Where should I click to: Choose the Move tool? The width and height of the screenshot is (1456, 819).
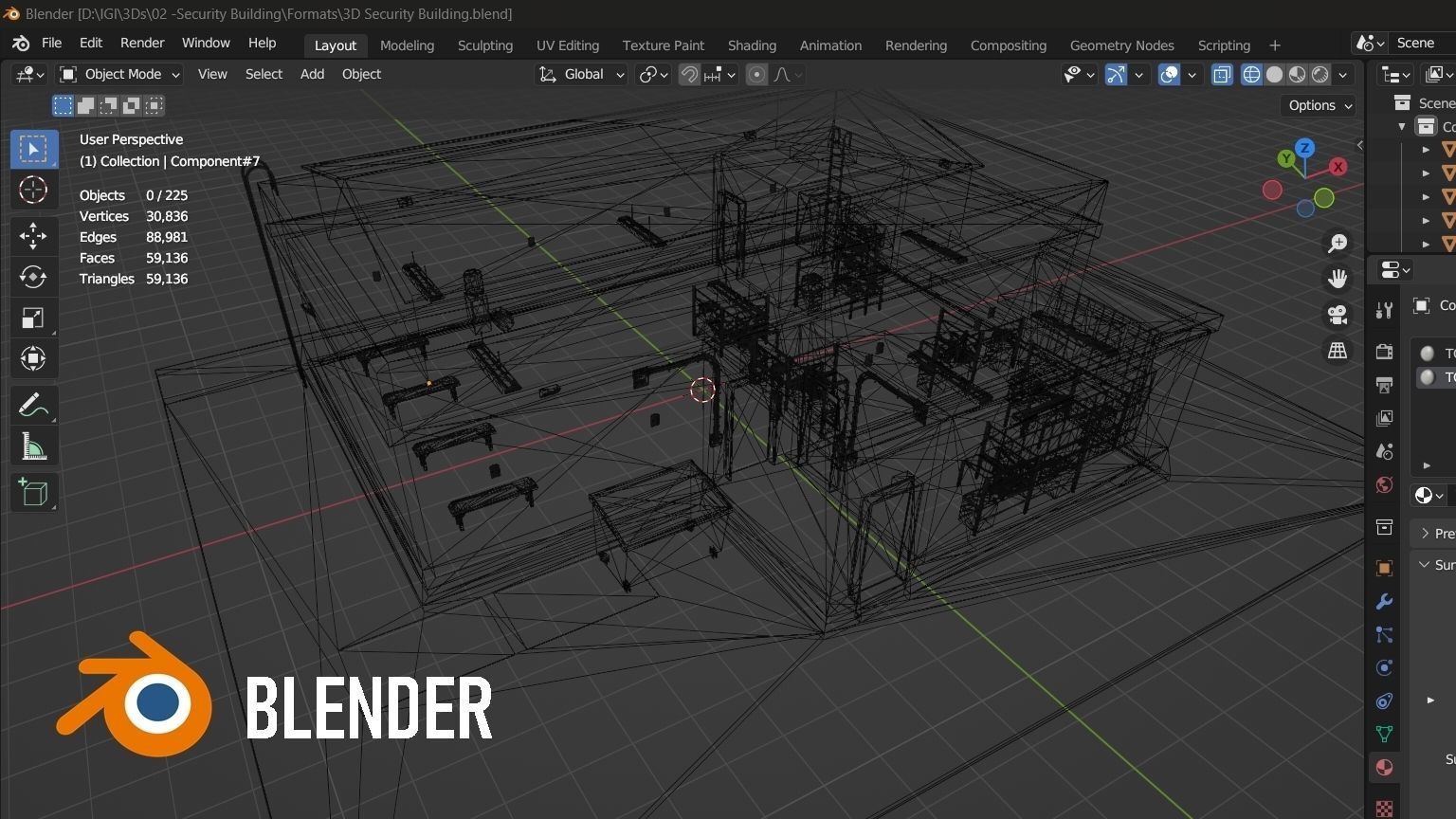click(x=34, y=236)
